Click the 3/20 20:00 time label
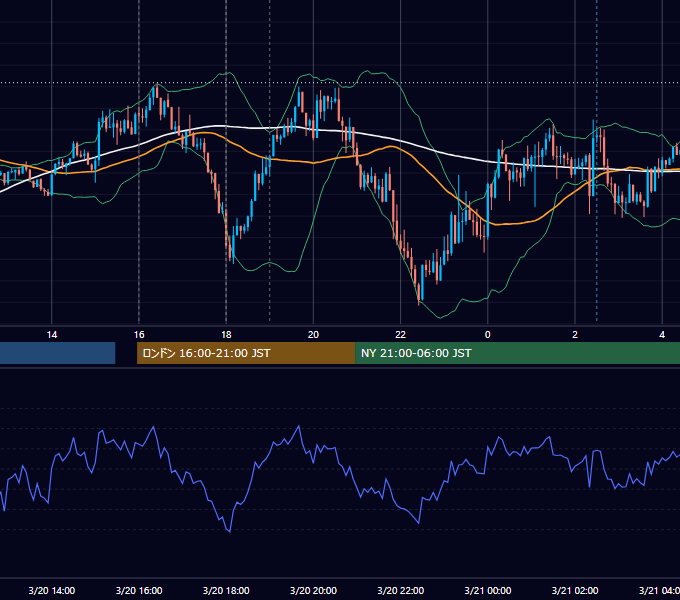The height and width of the screenshot is (600, 680). pos(313,590)
